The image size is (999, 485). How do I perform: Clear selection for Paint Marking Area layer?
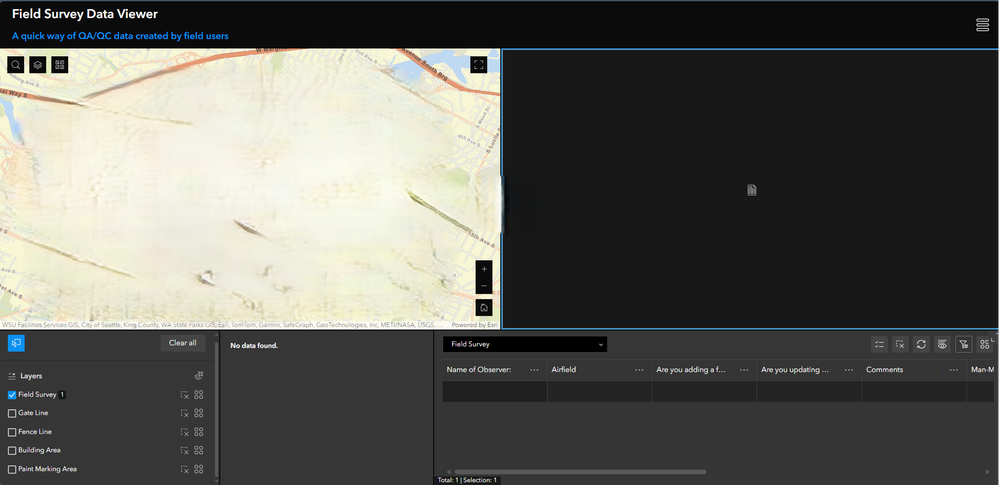click(x=185, y=469)
